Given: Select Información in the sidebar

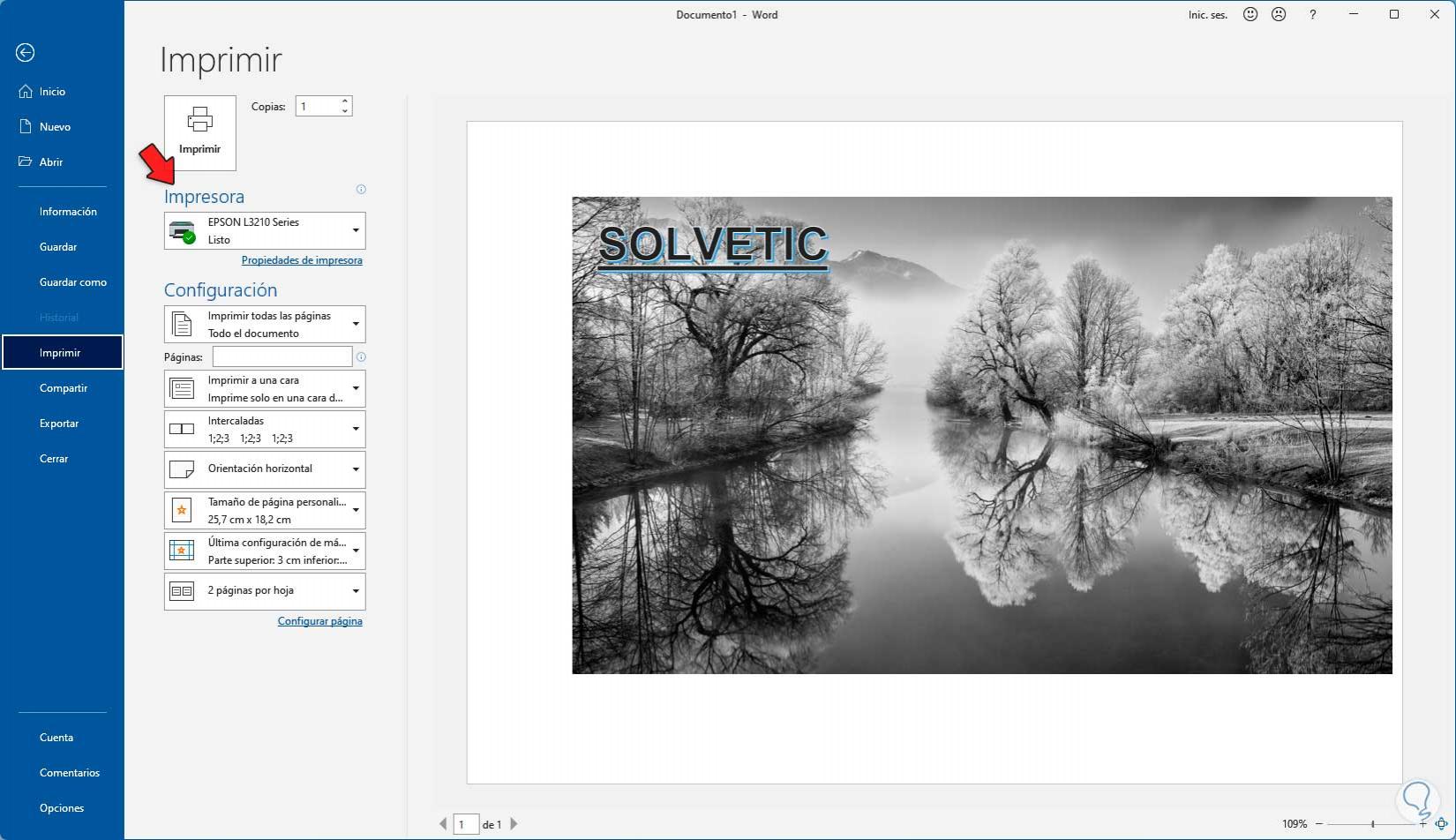Looking at the screenshot, I should click(68, 212).
